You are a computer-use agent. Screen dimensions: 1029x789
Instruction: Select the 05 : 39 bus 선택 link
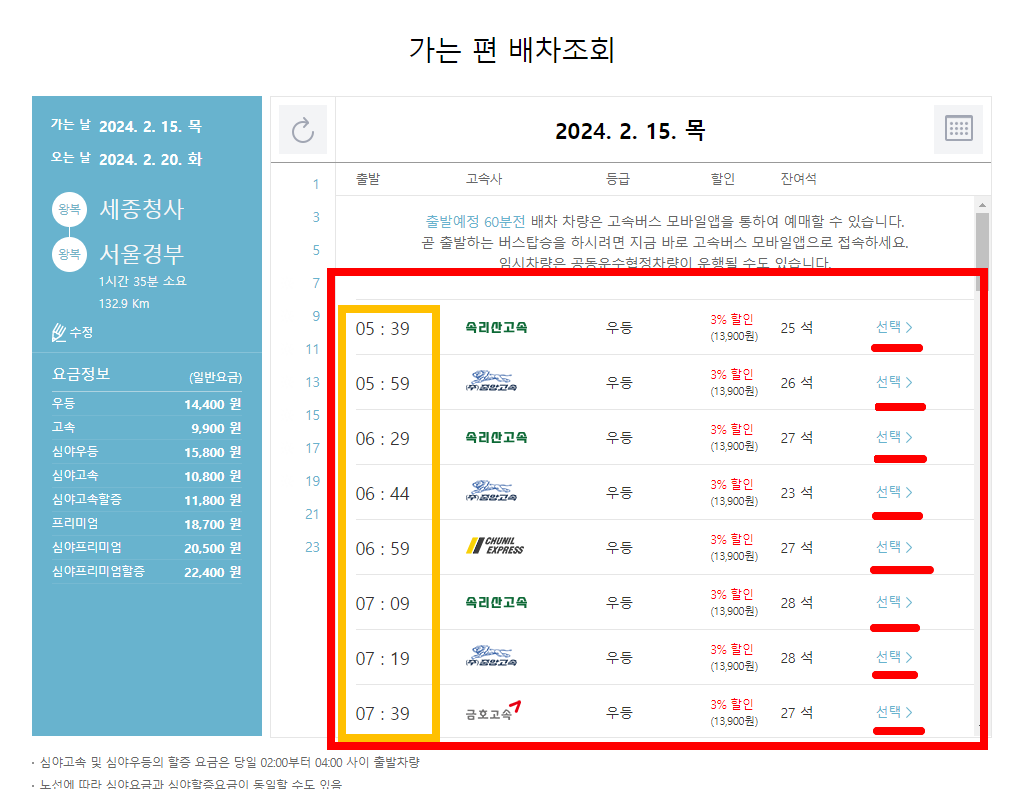pyautogui.click(x=894, y=327)
